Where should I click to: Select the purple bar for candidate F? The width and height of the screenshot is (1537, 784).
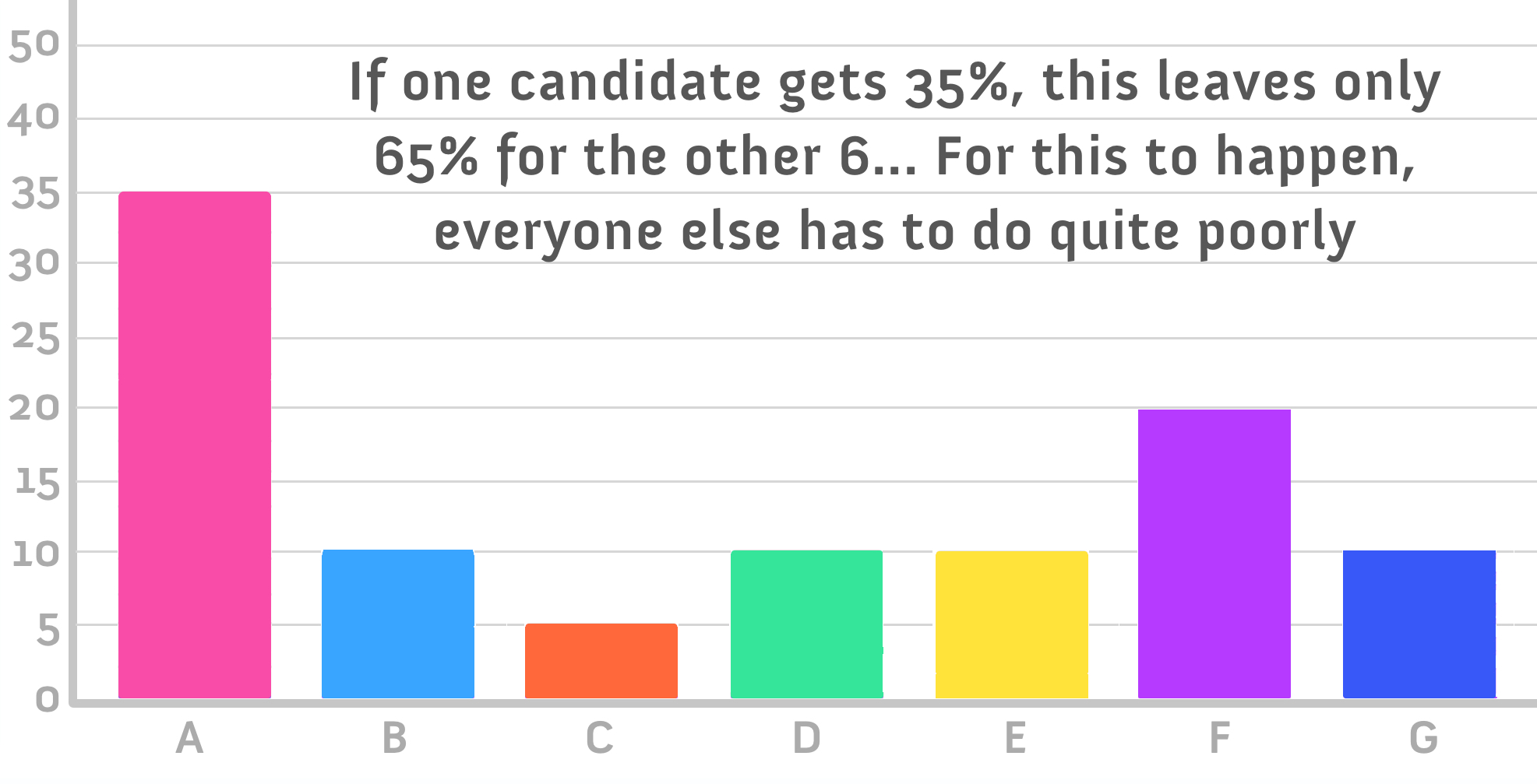1214,554
